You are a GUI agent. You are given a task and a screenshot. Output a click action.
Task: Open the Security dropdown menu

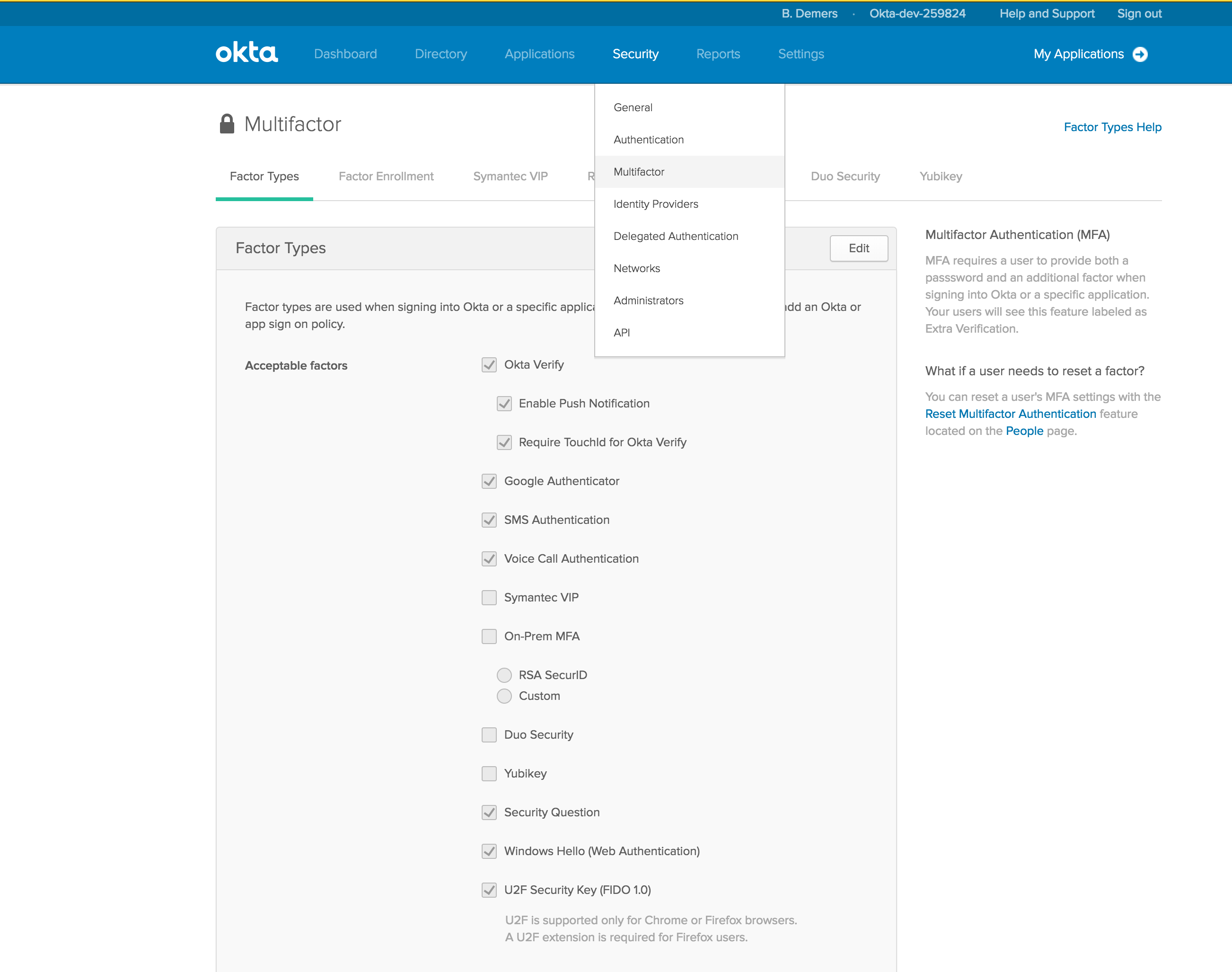point(635,54)
